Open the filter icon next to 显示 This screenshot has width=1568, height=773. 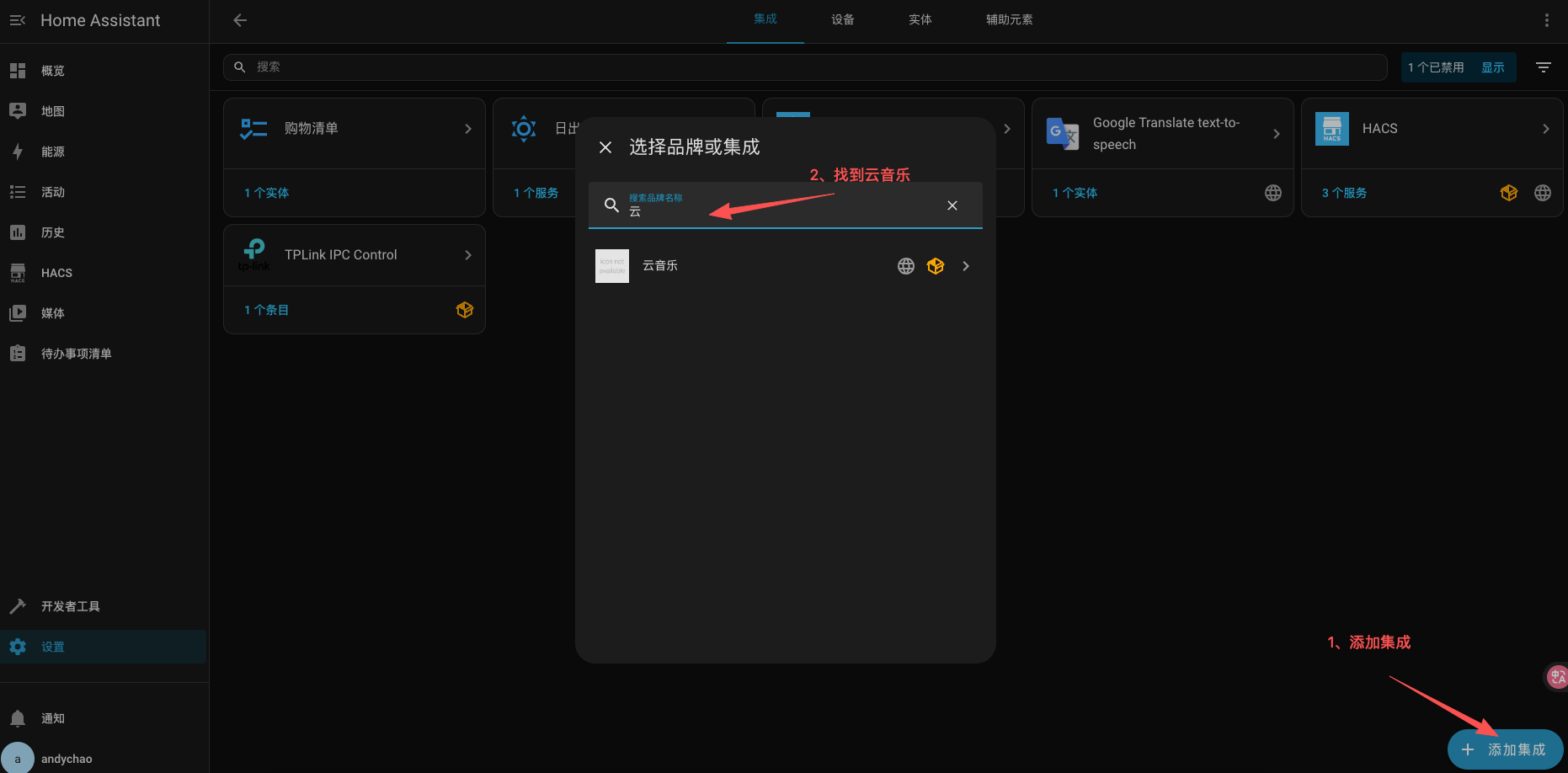point(1544,67)
